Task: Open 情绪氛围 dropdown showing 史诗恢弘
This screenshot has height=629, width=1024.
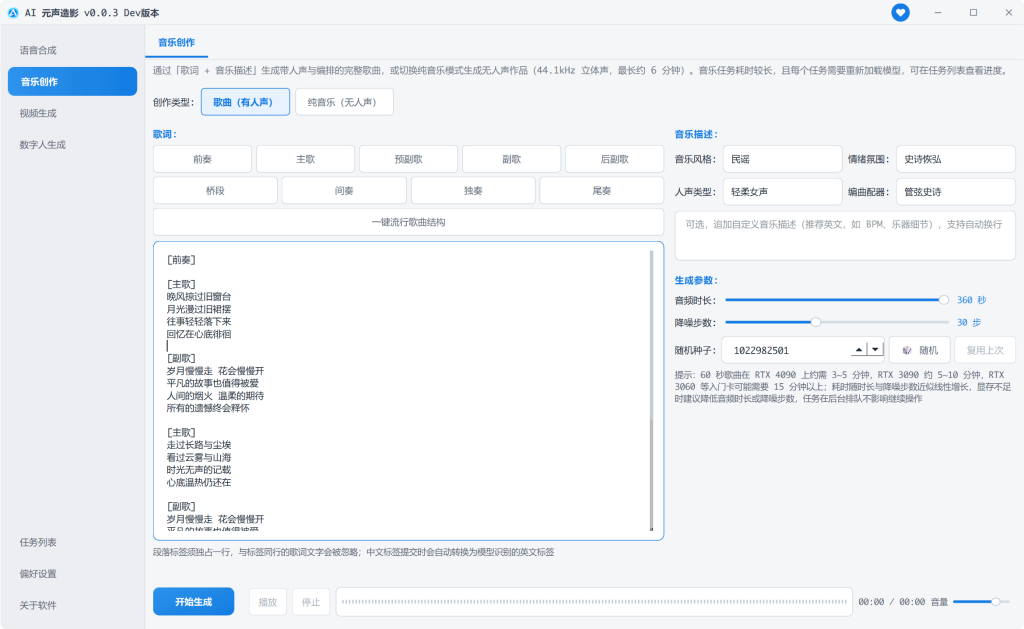Action: pyautogui.click(x=955, y=159)
